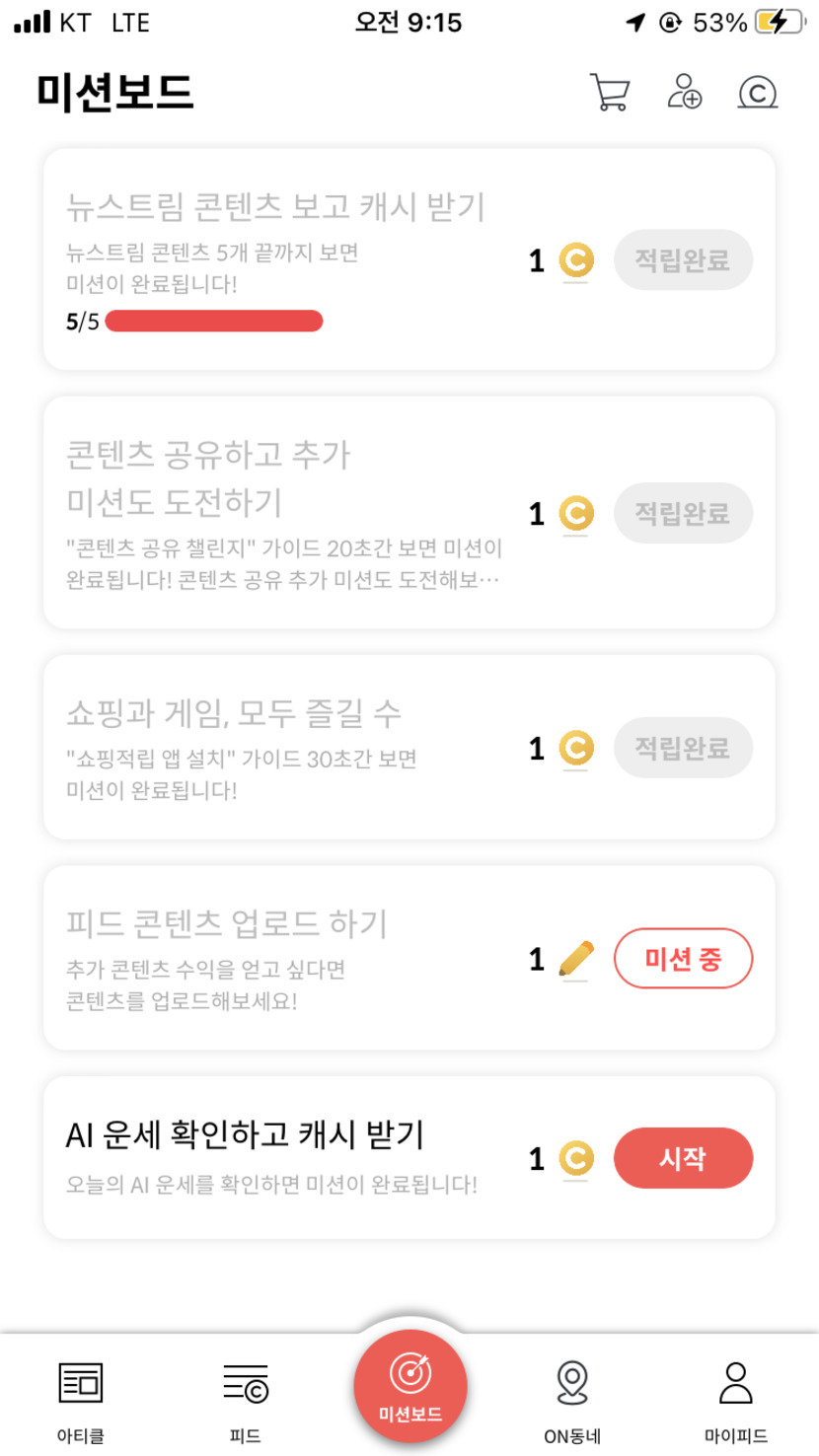Open the cash coin icon in header
This screenshot has height=1456, width=819.
pyautogui.click(x=758, y=93)
